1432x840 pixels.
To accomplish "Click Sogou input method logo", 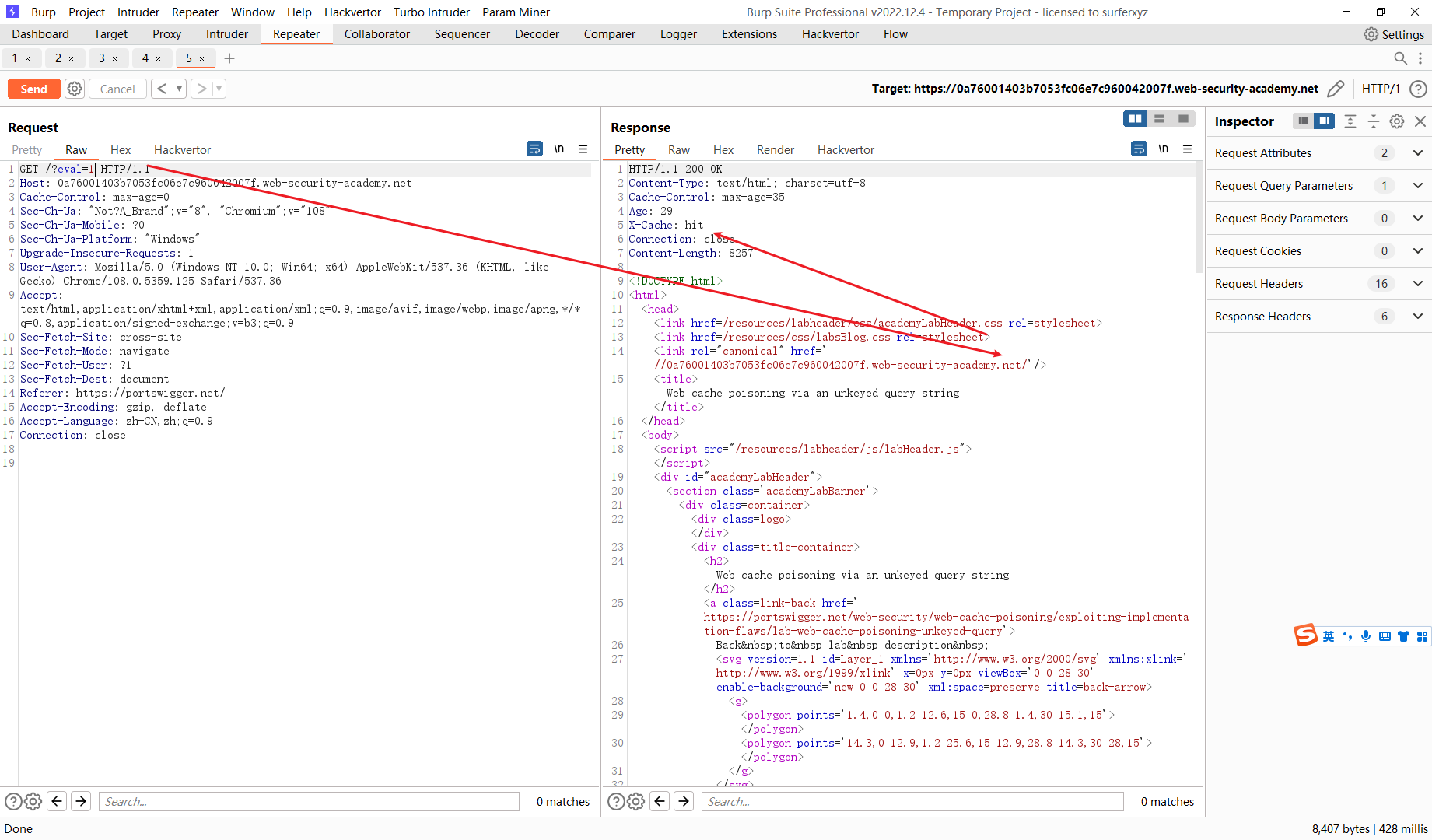I will [1306, 635].
